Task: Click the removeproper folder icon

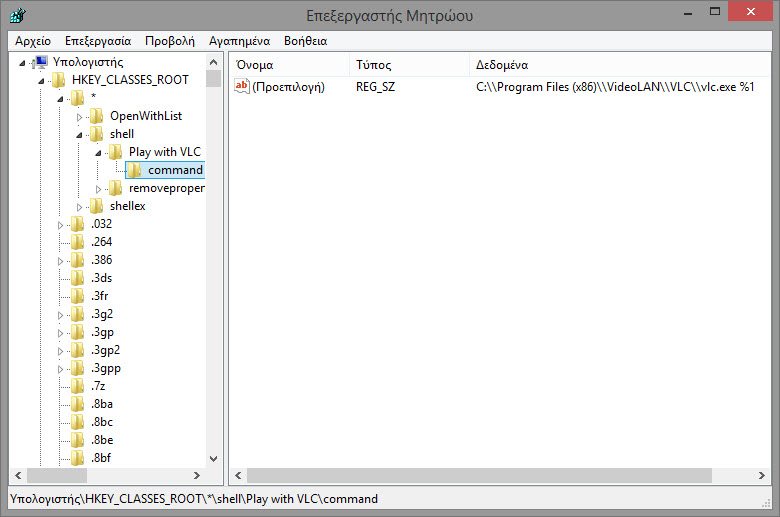Action: pos(115,188)
